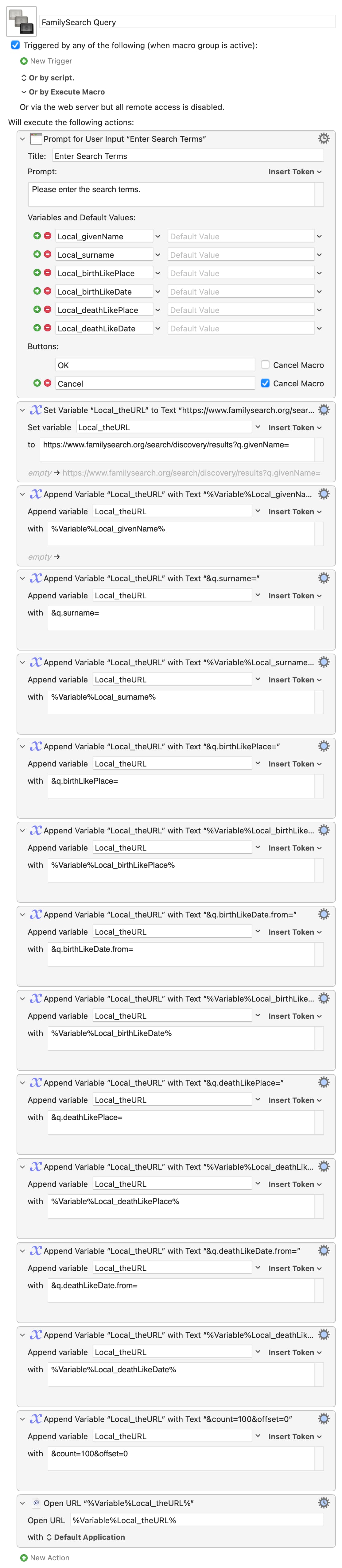This screenshot has width=342, height=1568.
Task: Add variable after Local_givenName with green plus
Action: pos(37,236)
